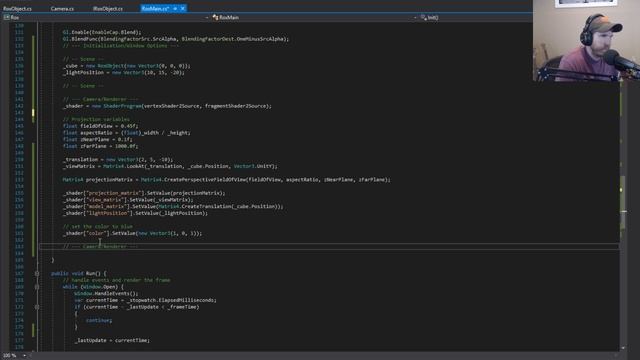Open the Init() member navigation dropdown

pyautogui.click(x=477, y=18)
